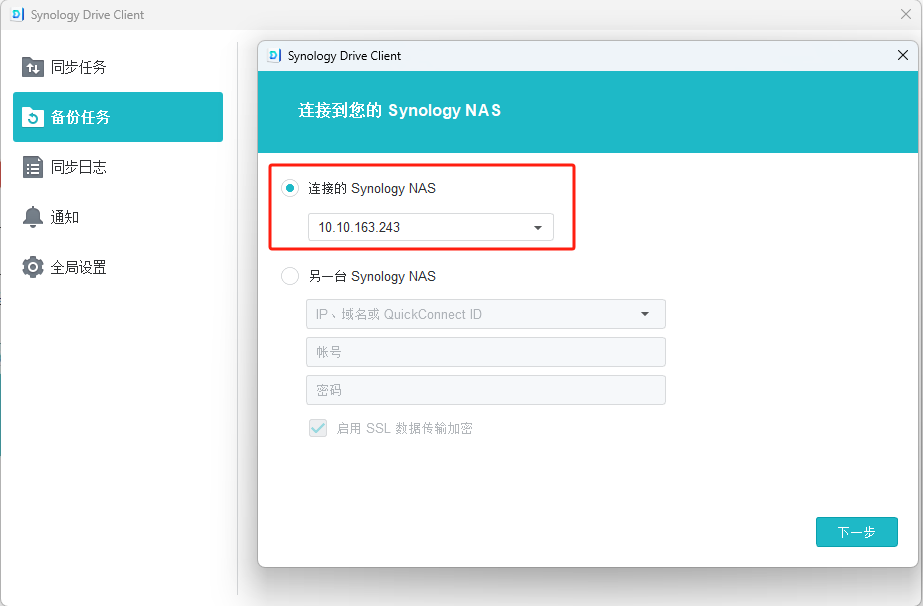Image resolution: width=923 pixels, height=606 pixels.
Task: Open the 同步日志 sync log section
Action: pos(118,167)
